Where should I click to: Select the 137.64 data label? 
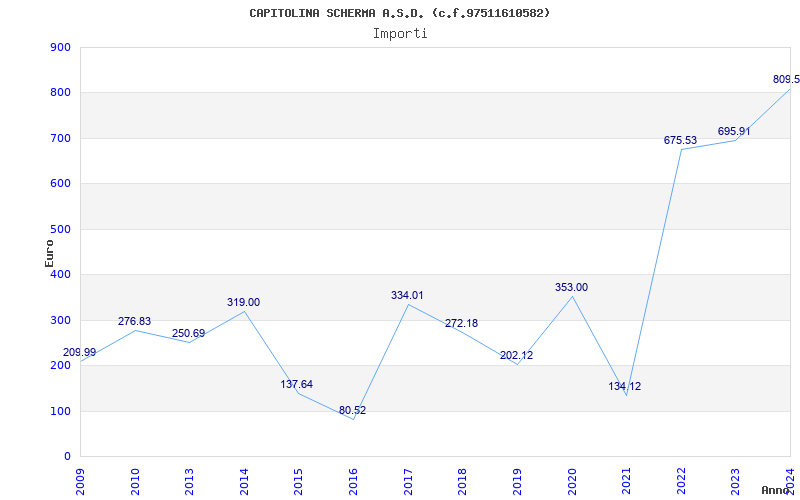pos(296,385)
